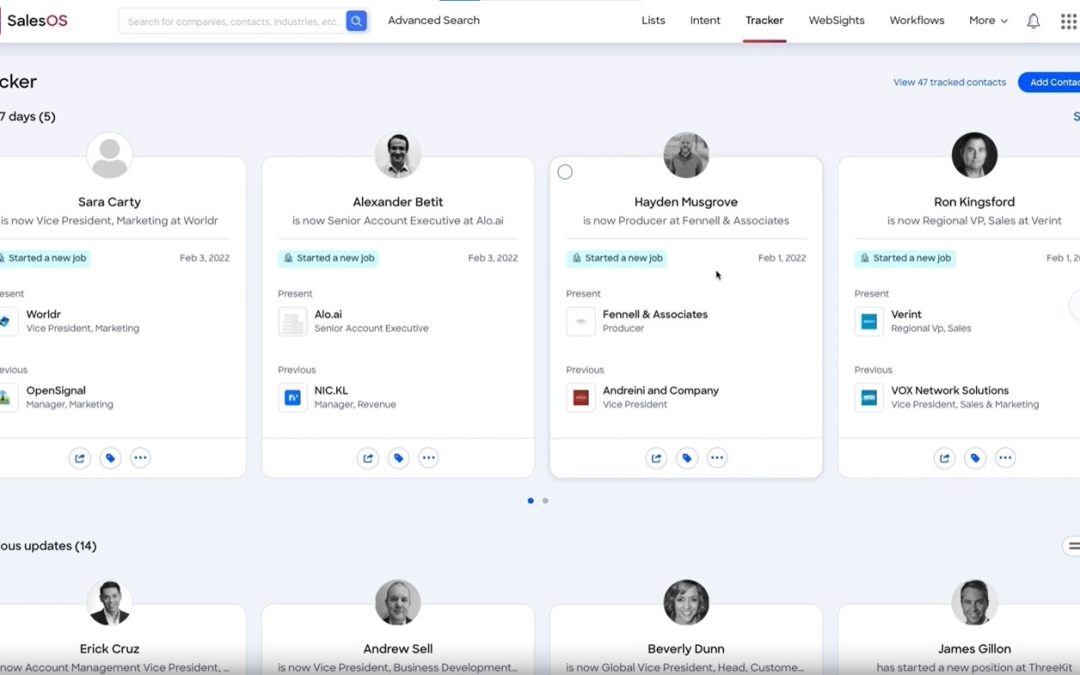Click the OpenSignal company logo
Viewport: 1080px width, 675px height.
(x=6, y=397)
